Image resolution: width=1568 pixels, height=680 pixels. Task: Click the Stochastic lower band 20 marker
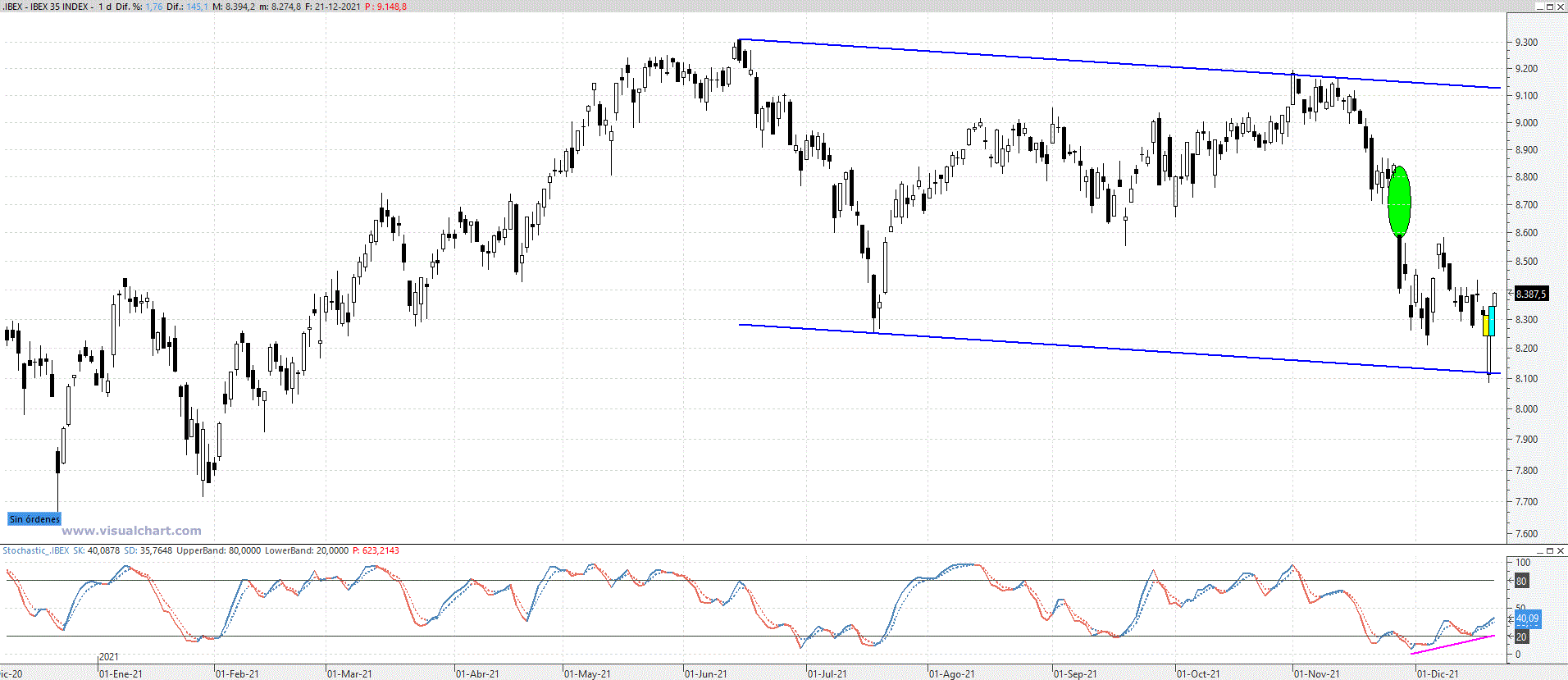[1521, 637]
